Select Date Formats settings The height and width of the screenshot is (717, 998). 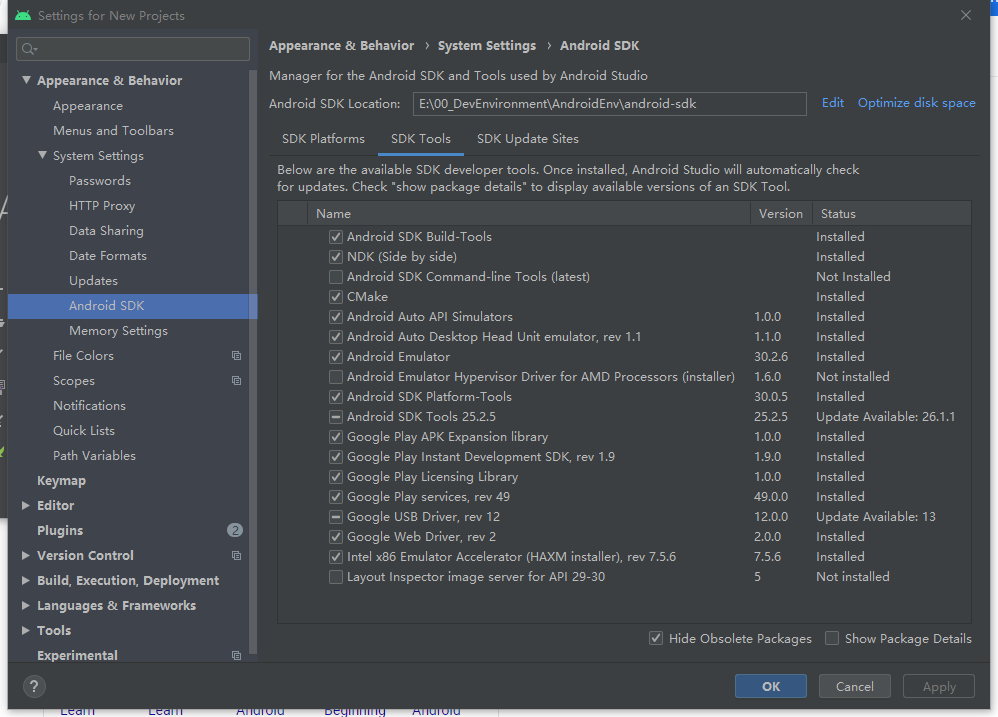click(108, 256)
